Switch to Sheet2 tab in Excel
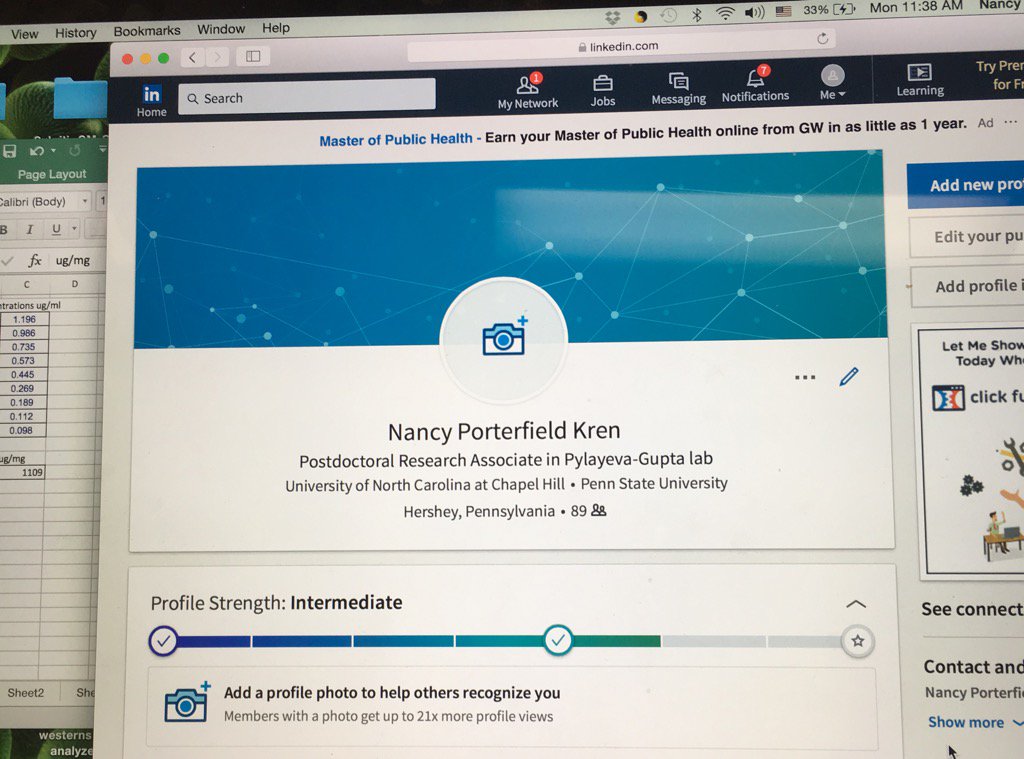 click(x=25, y=692)
